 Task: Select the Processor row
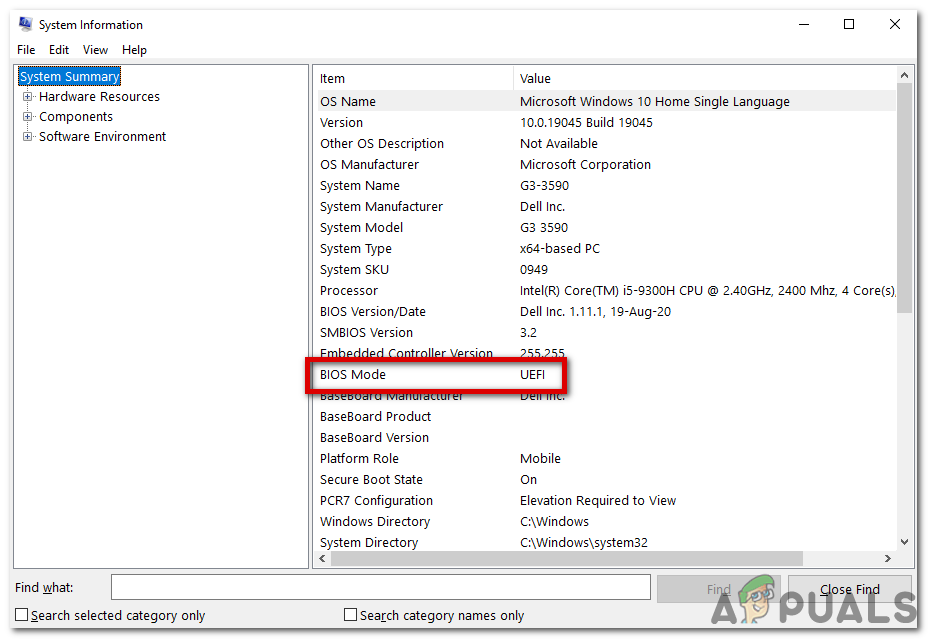tap(607, 291)
